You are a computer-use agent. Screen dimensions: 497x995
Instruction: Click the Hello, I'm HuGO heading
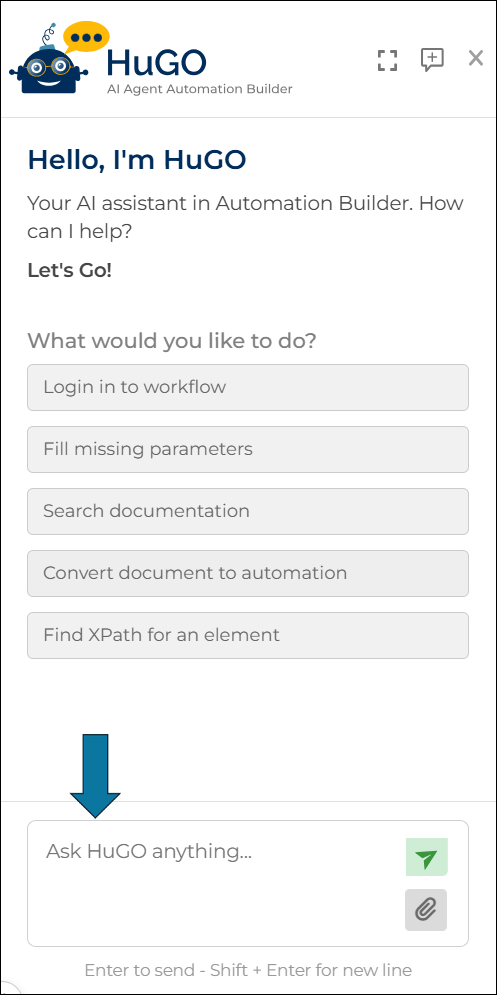coord(136,160)
